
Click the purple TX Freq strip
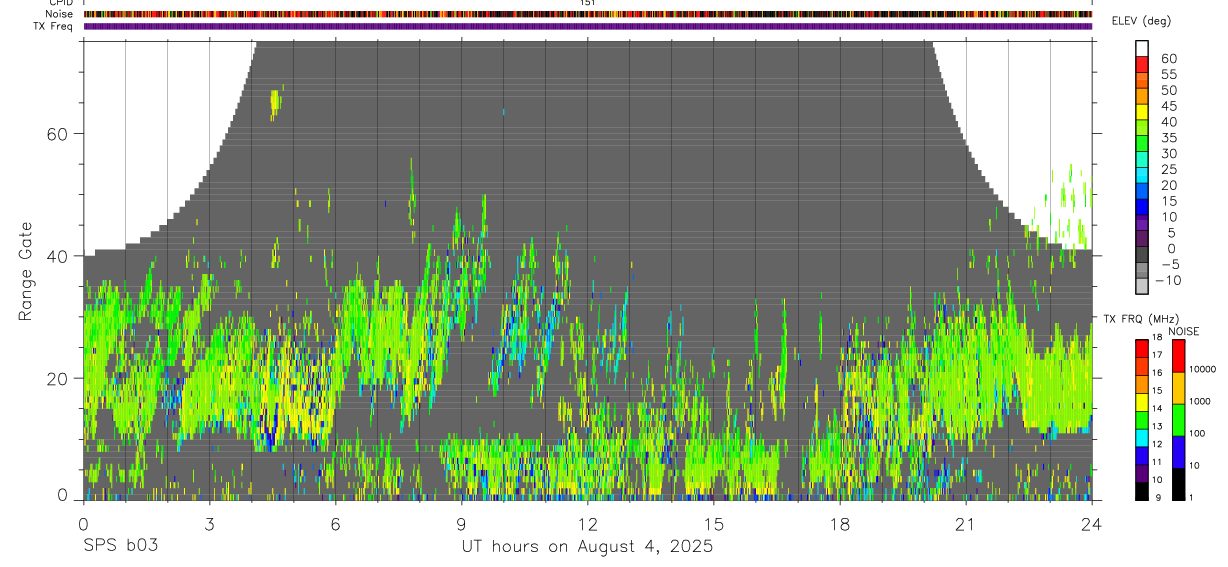pyautogui.click(x=587, y=26)
